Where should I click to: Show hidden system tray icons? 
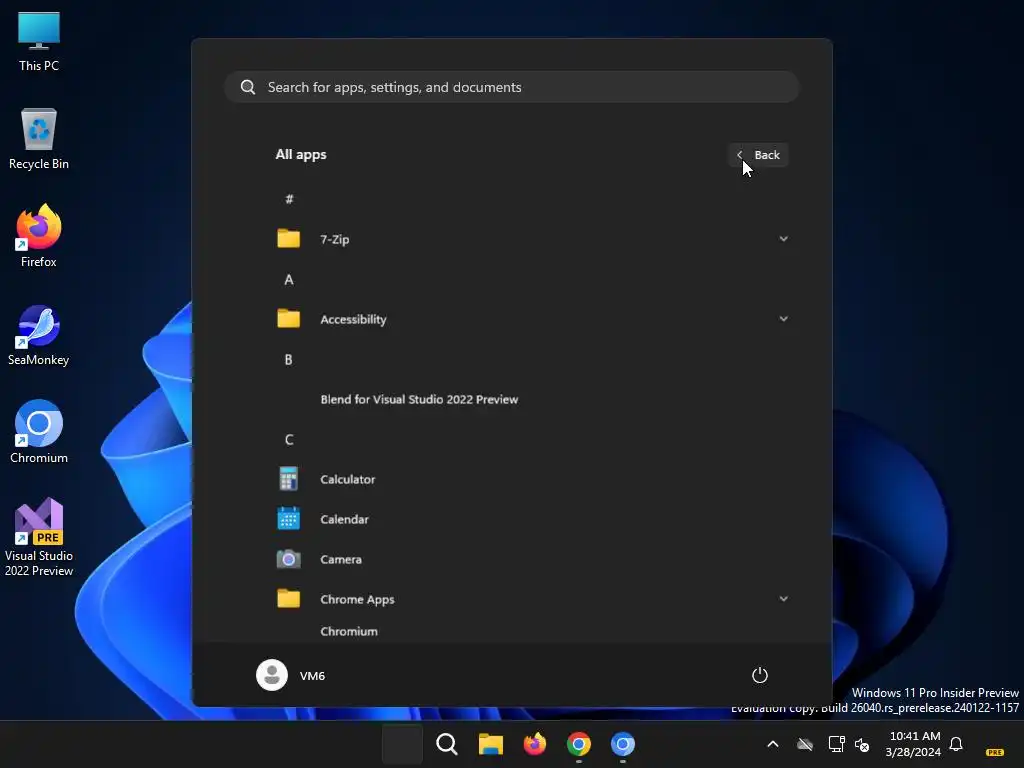[773, 744]
